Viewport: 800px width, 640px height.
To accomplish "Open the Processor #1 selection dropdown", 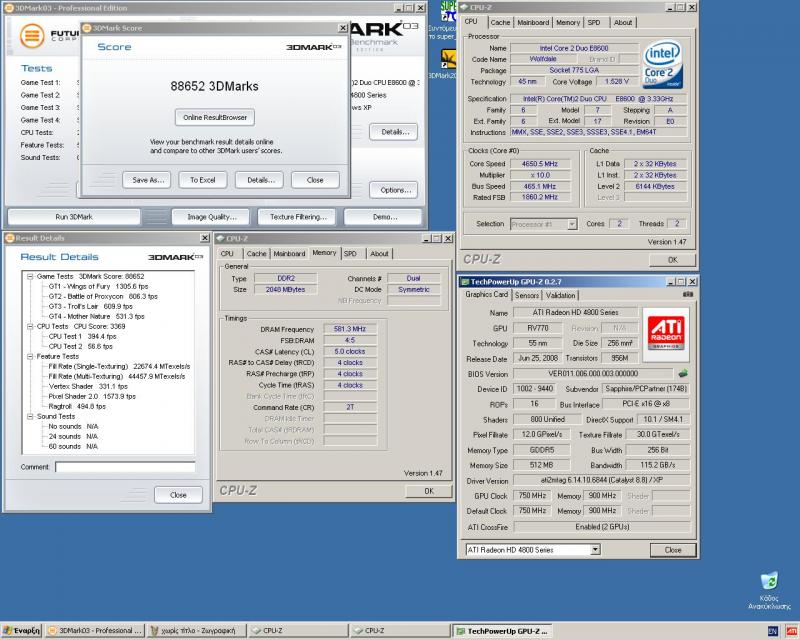I will click(x=572, y=224).
